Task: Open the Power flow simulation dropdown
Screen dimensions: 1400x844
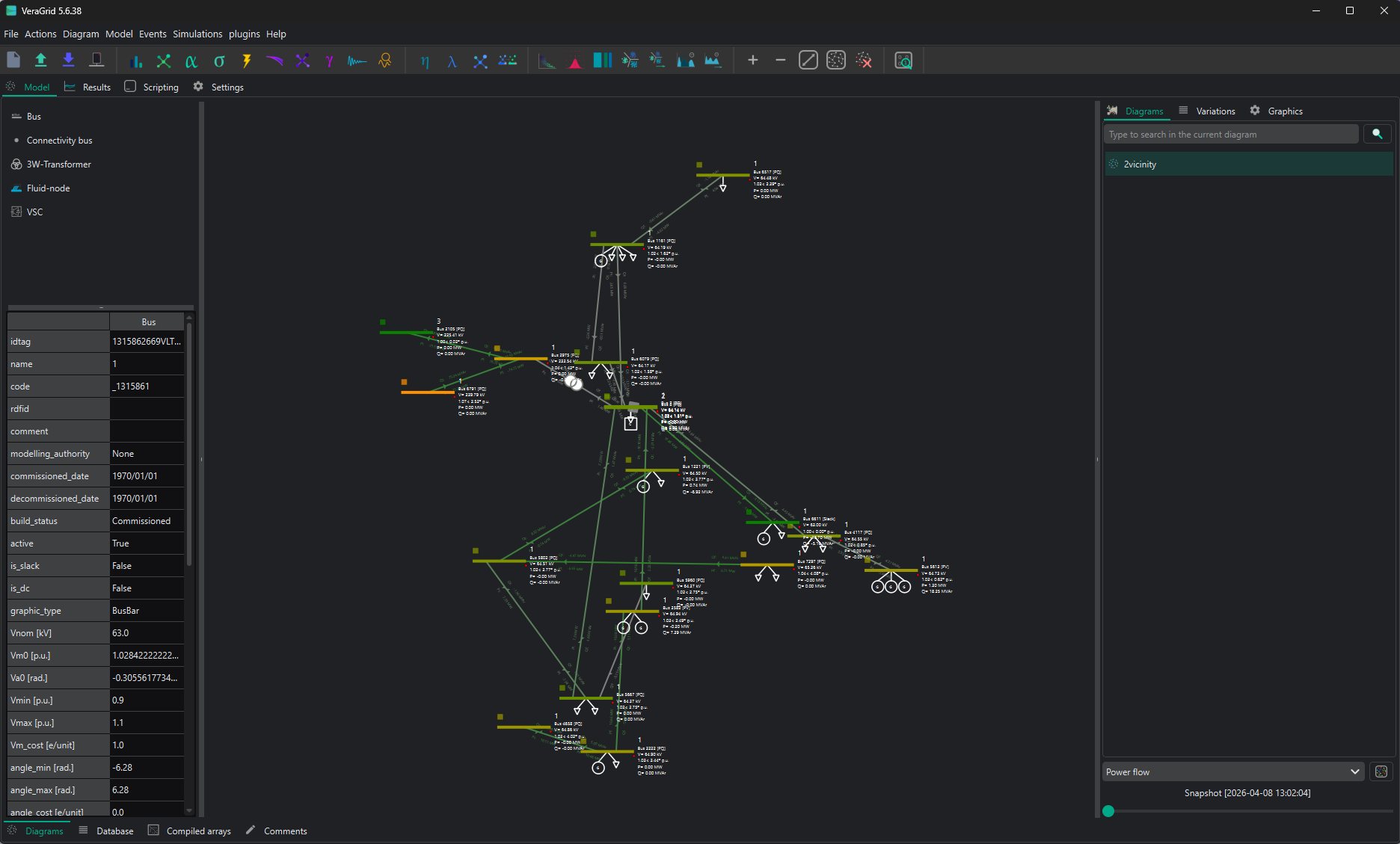Action: (1232, 771)
